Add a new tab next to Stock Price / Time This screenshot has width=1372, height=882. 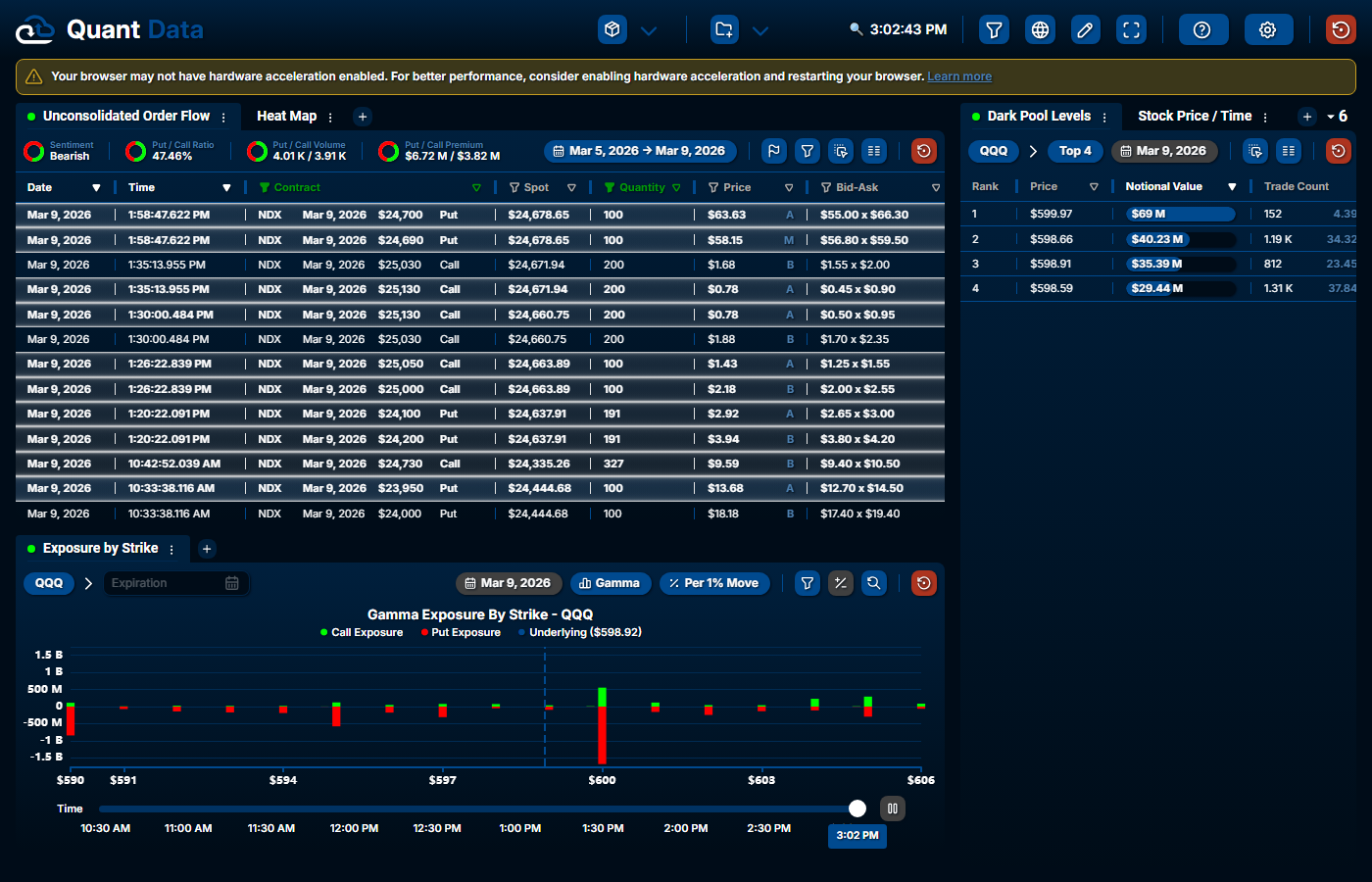tap(1307, 117)
